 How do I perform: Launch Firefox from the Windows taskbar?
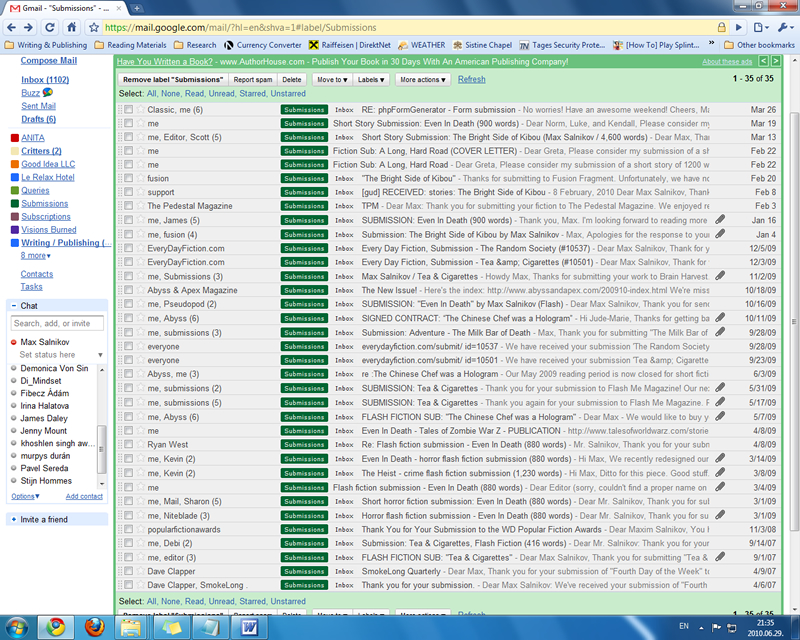[x=93, y=626]
